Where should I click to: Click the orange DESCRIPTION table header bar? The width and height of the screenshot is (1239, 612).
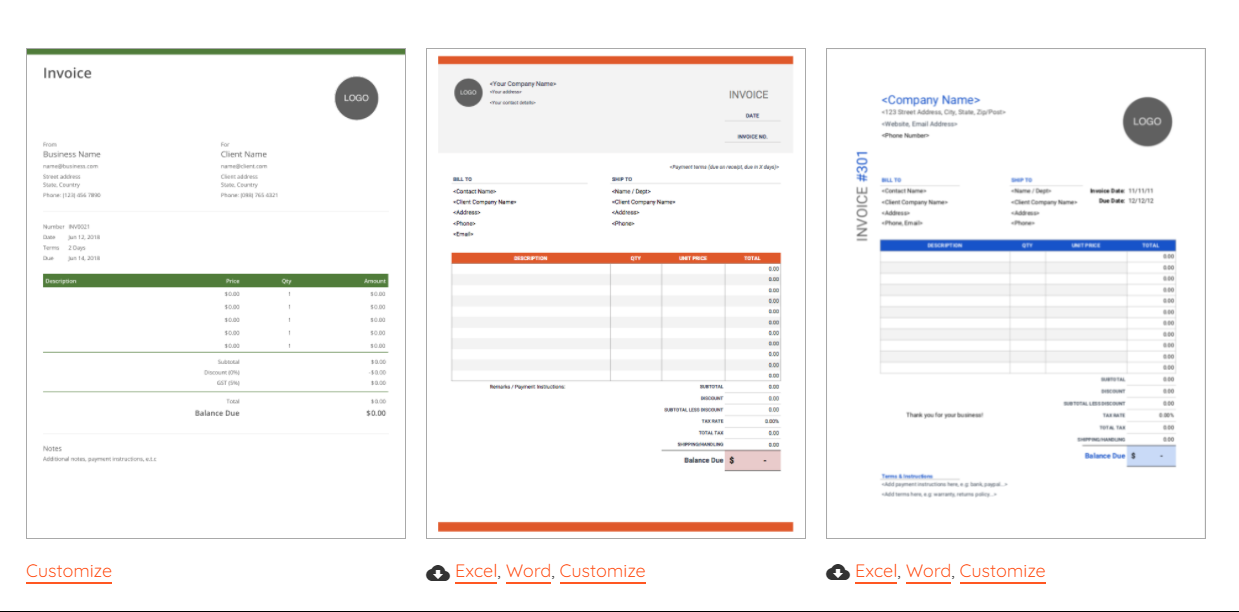(531, 258)
